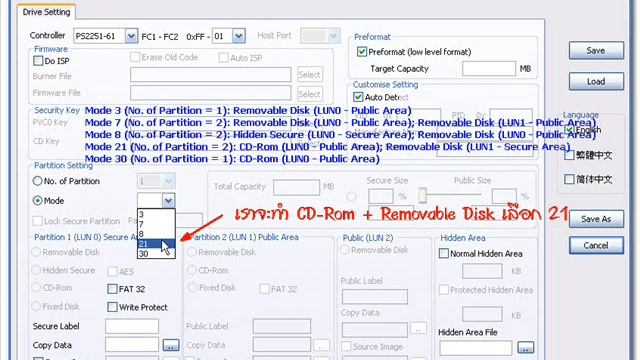Click Normal Hidden Area KB field
640x360 pixels.
pyautogui.click(x=482, y=271)
